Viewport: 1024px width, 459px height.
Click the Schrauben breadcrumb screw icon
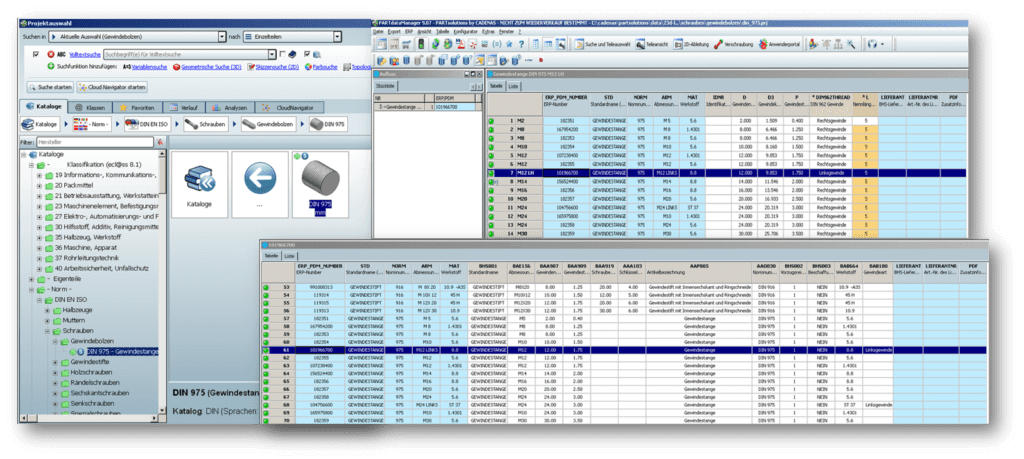pos(191,124)
